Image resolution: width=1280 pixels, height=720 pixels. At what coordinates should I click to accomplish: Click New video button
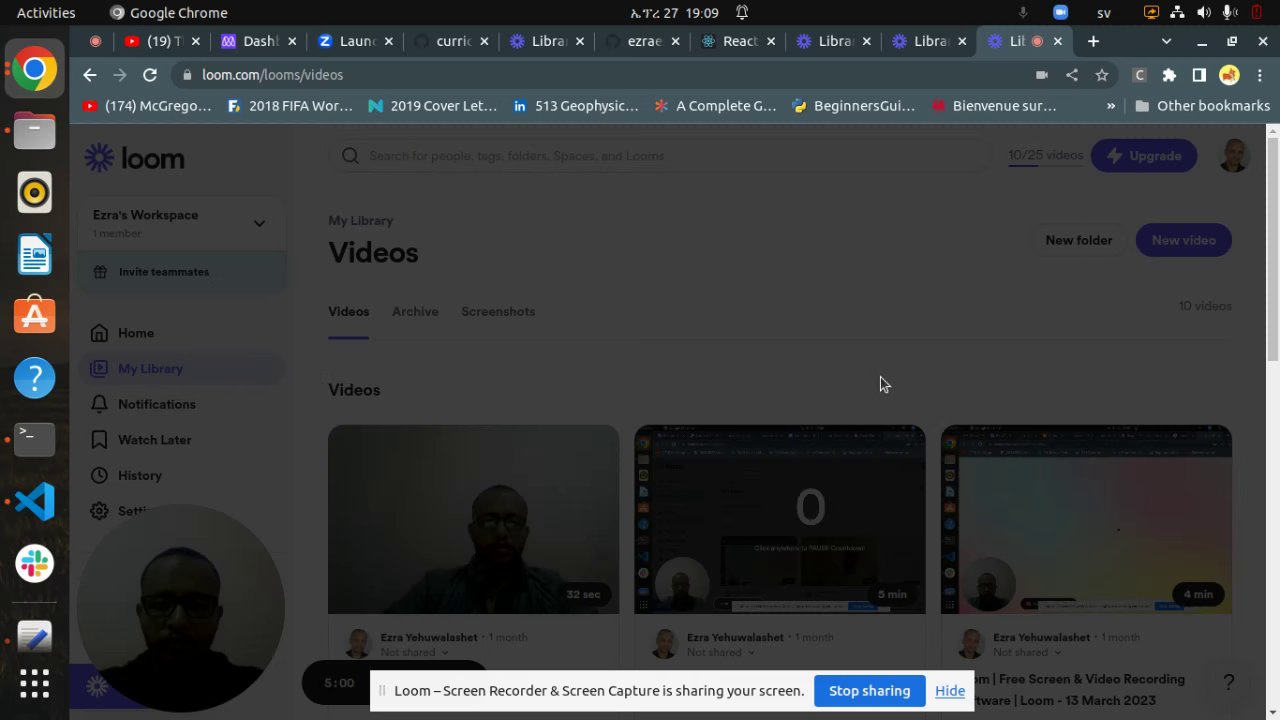[x=1183, y=240]
